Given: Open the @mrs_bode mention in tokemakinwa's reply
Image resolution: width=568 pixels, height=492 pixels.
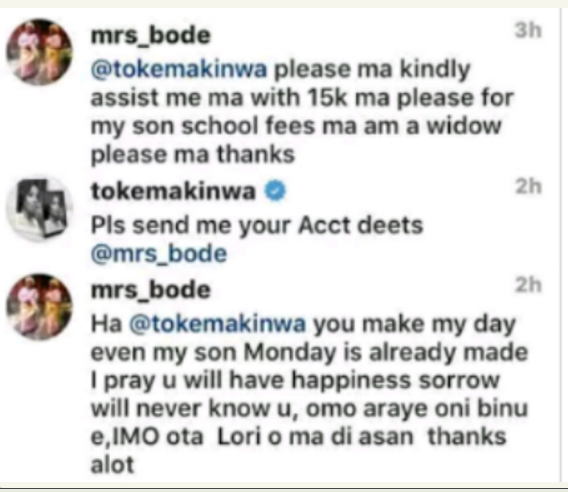Looking at the screenshot, I should pyautogui.click(x=159, y=254).
